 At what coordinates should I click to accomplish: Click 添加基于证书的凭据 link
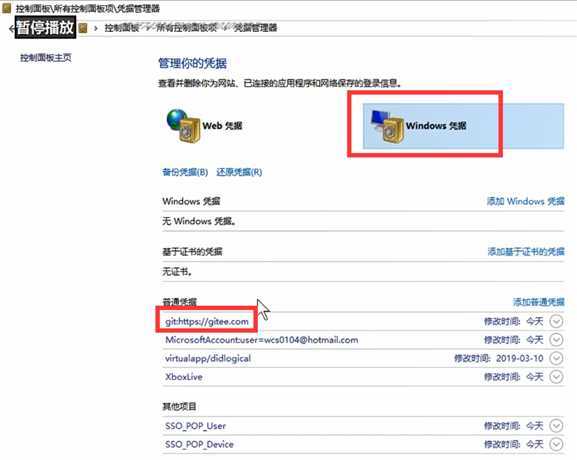click(526, 252)
